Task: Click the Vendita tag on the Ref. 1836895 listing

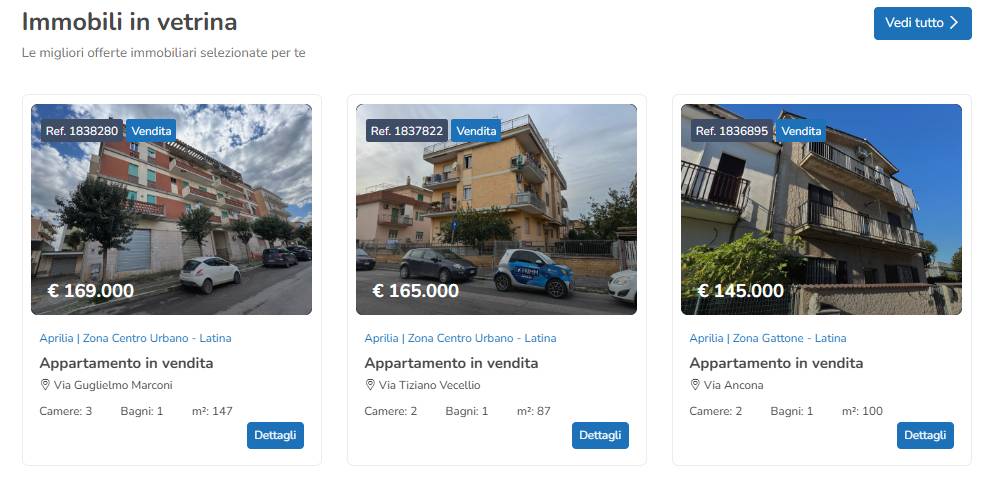Action: (x=801, y=131)
